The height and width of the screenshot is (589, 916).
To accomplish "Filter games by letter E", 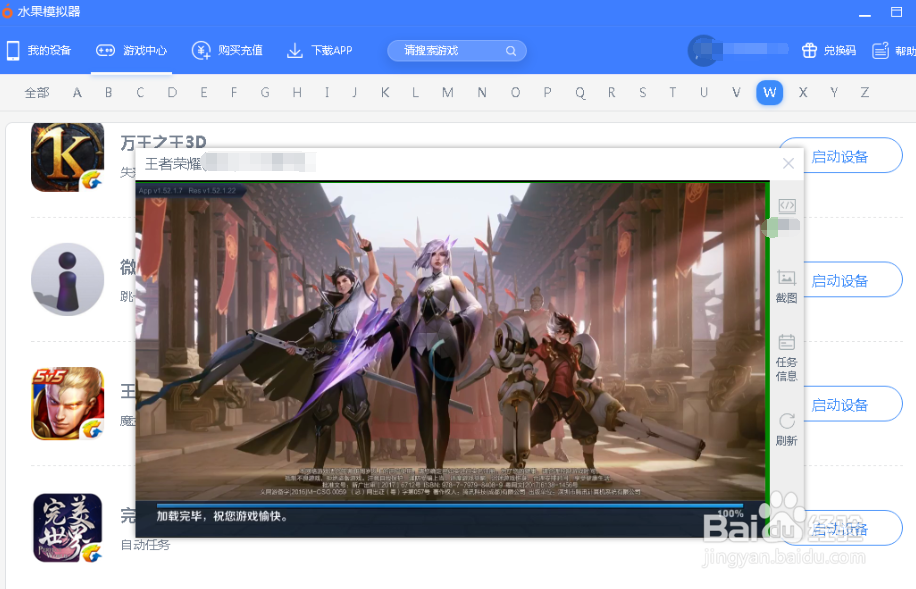I will [203, 92].
